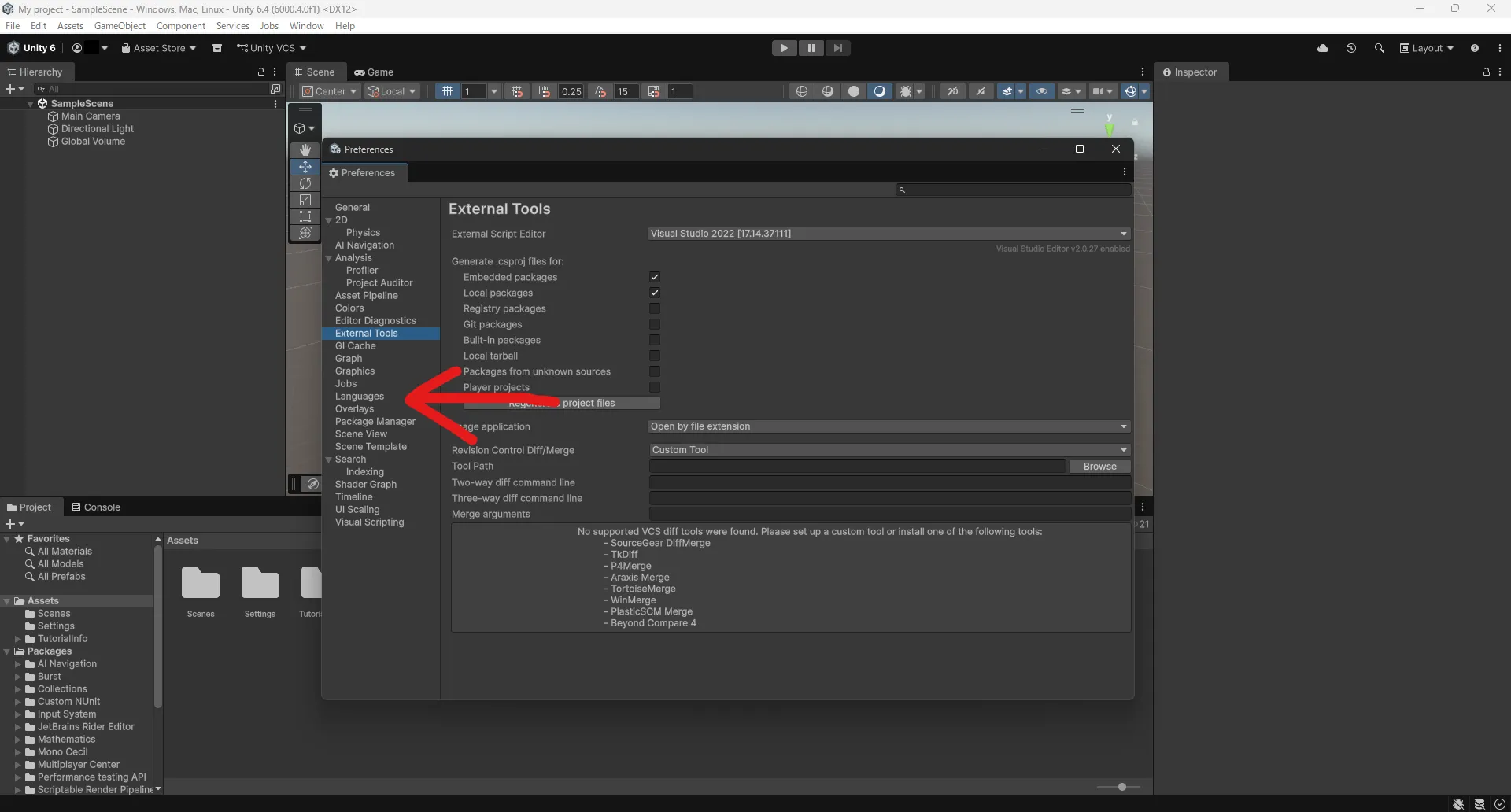
Task: Select the Rotate tool
Action: click(305, 183)
